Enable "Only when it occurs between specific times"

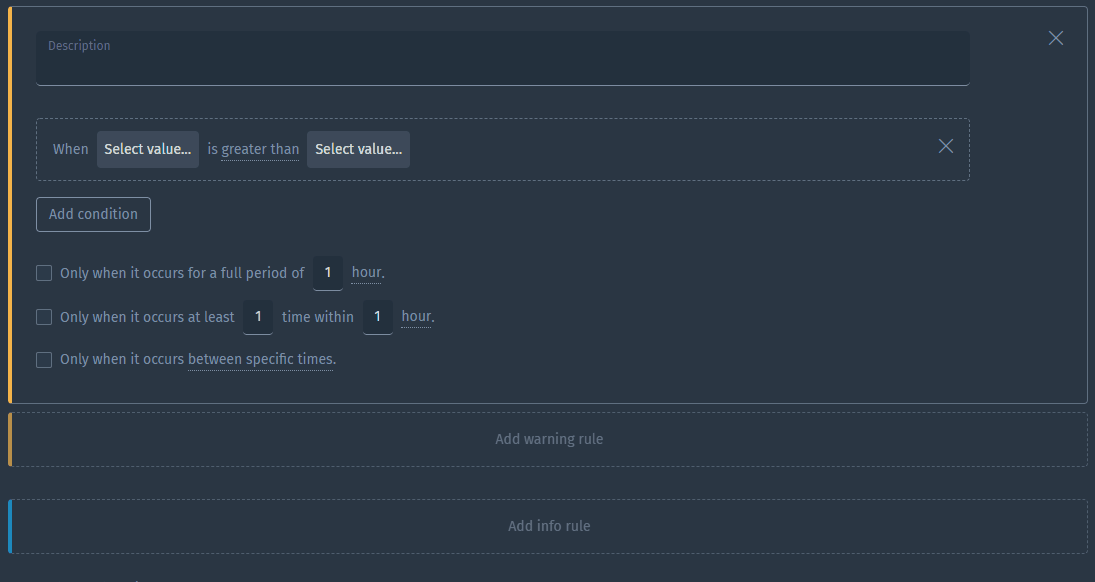coord(44,359)
